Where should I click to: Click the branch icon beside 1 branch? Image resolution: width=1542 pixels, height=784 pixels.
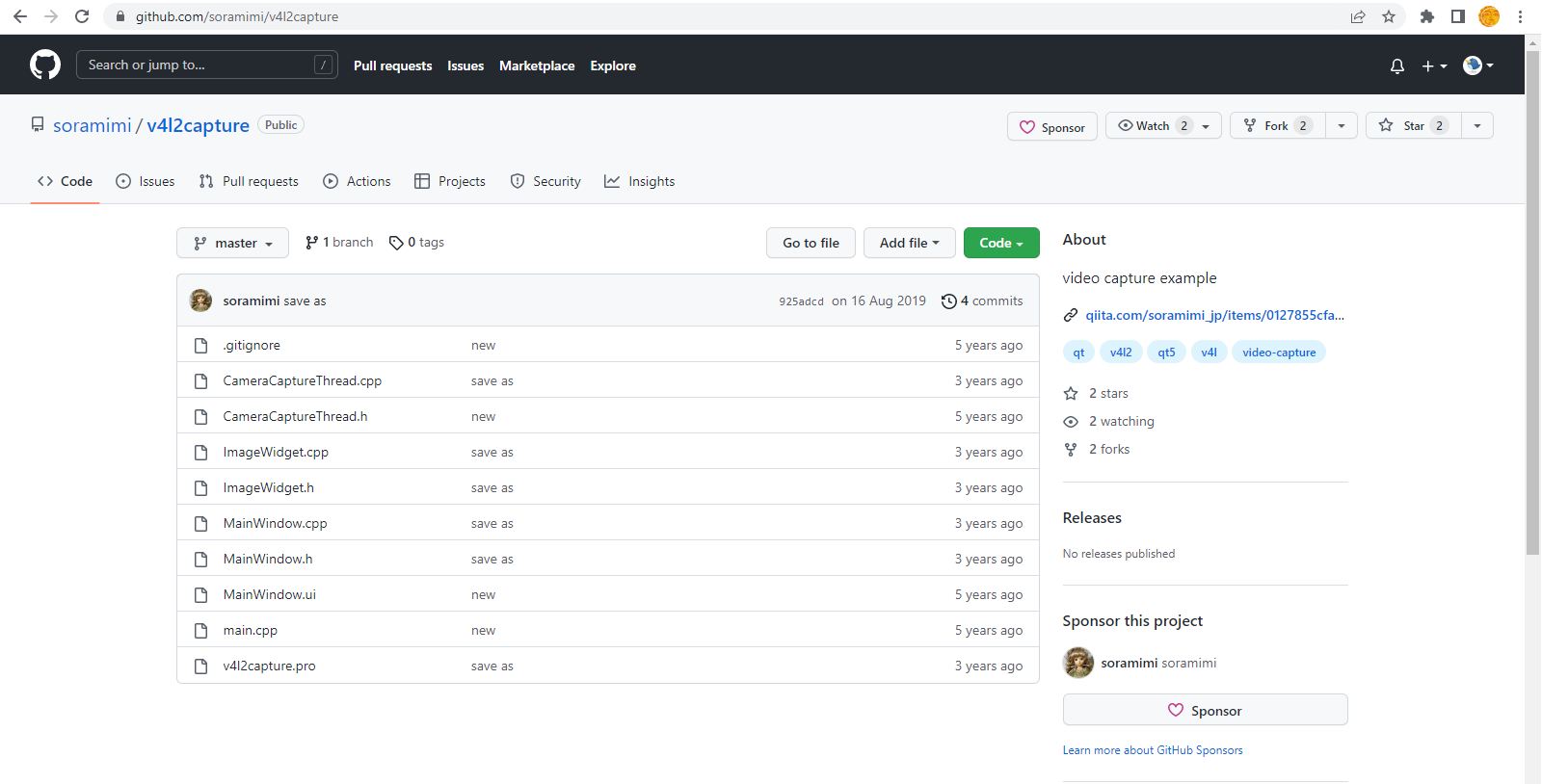tap(312, 243)
